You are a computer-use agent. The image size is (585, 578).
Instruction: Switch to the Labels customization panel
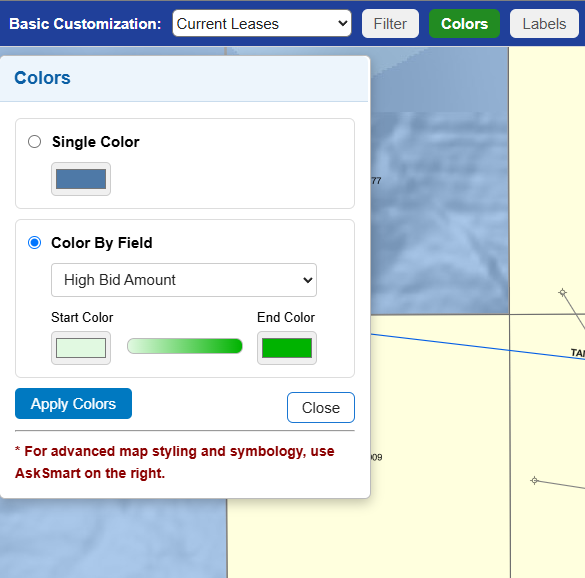544,24
